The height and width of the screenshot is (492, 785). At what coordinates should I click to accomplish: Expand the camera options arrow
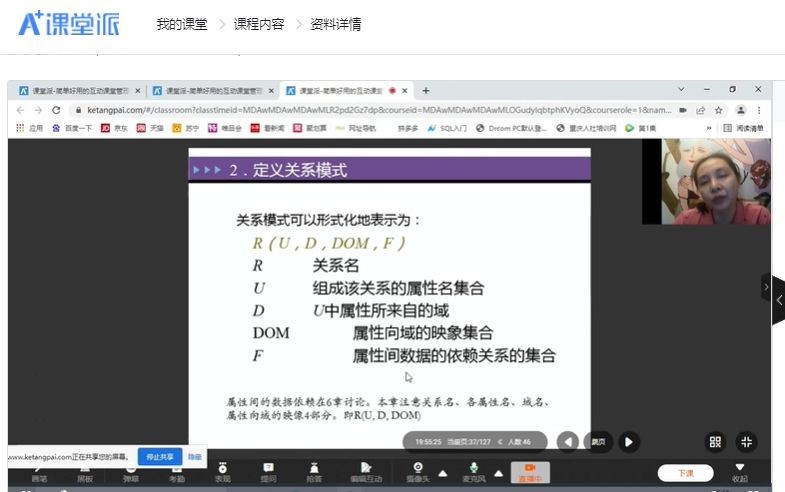(443, 473)
